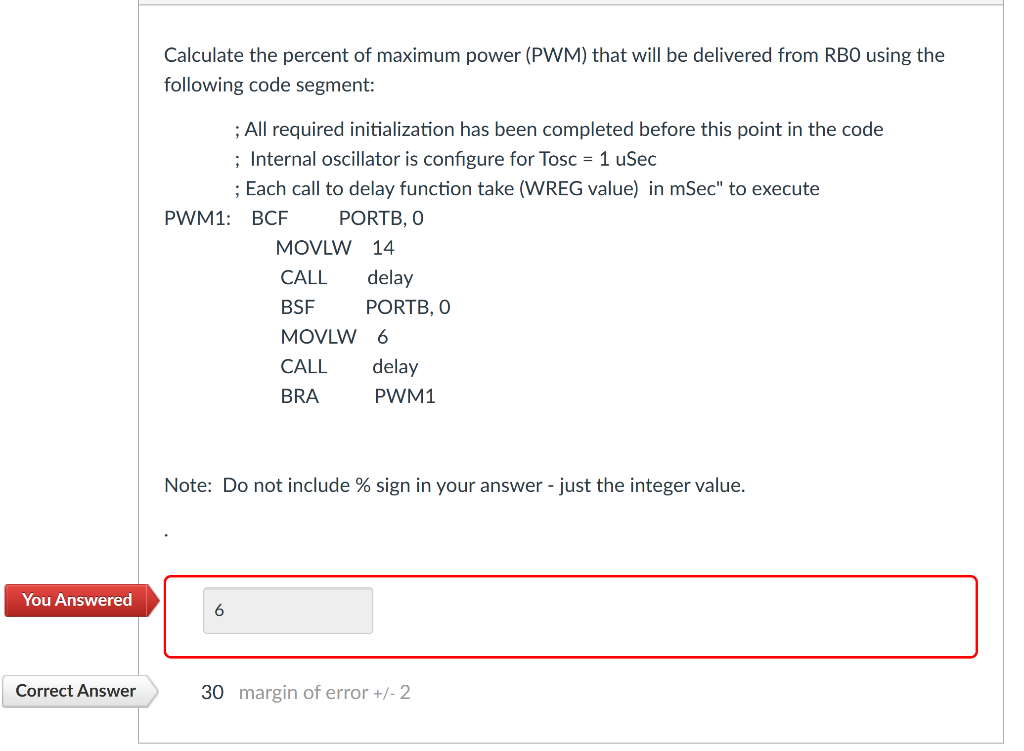Click the margin of error +/- 2 text
The image size is (1024, 751).
tap(323, 692)
